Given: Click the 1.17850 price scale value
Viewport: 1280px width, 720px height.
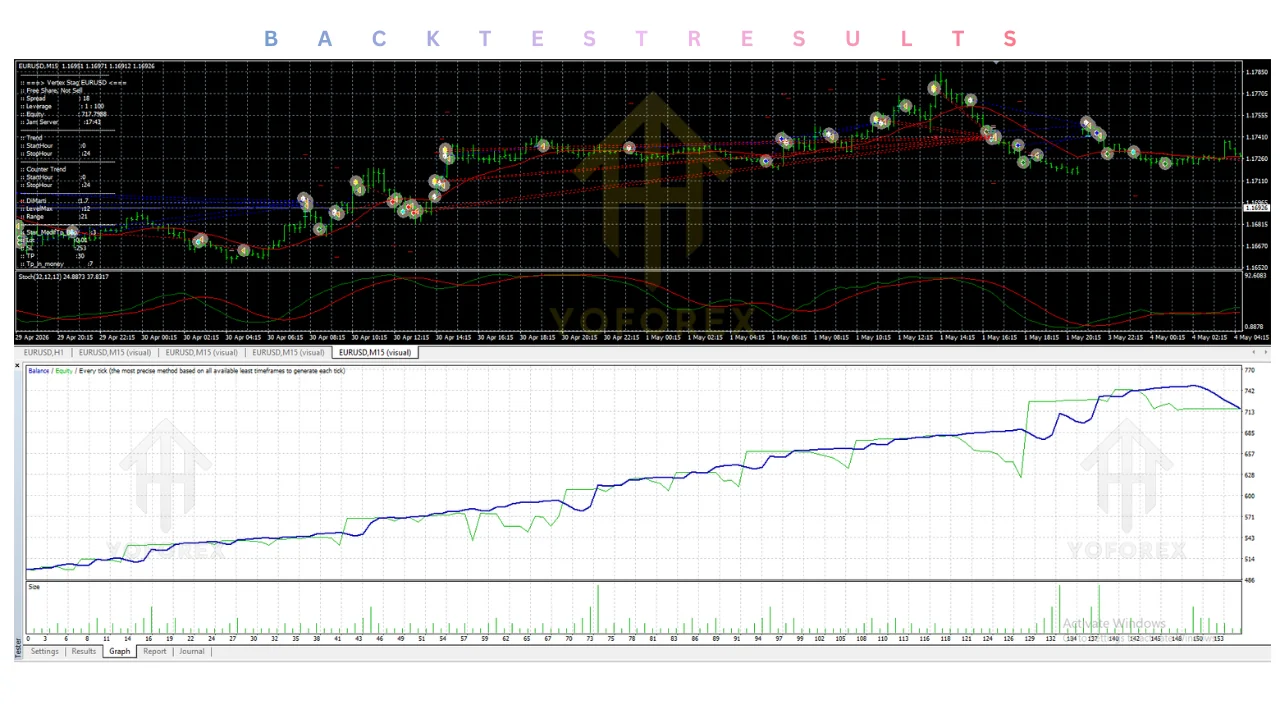Looking at the screenshot, I should click(1256, 72).
